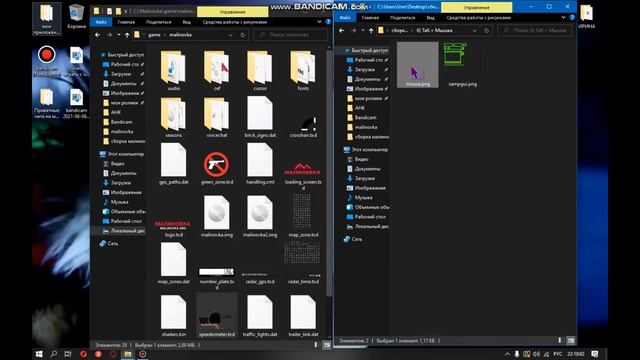Open the Главная tab in Tab + Мышка window
Image resolution: width=640 pixels, height=360 pixels.
click(x=370, y=18)
